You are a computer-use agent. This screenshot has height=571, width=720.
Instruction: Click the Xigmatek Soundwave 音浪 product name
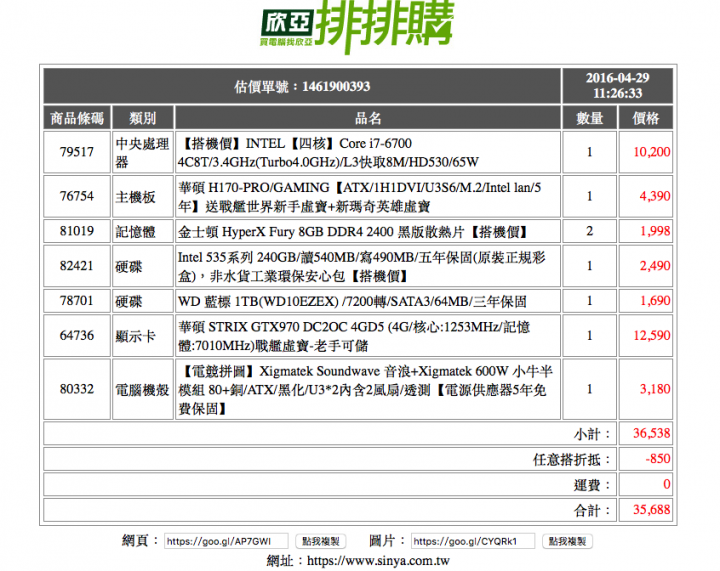[366, 389]
